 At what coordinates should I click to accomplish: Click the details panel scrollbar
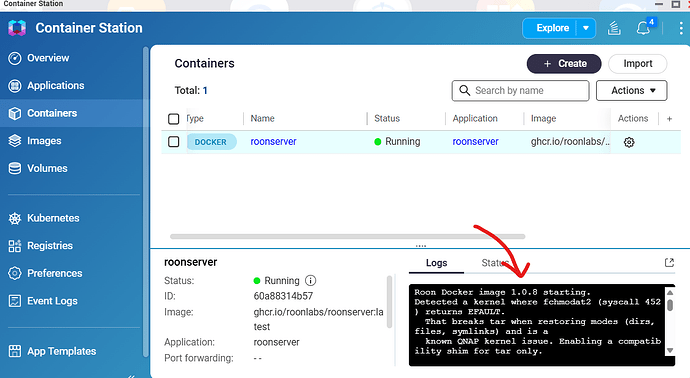coord(389,301)
